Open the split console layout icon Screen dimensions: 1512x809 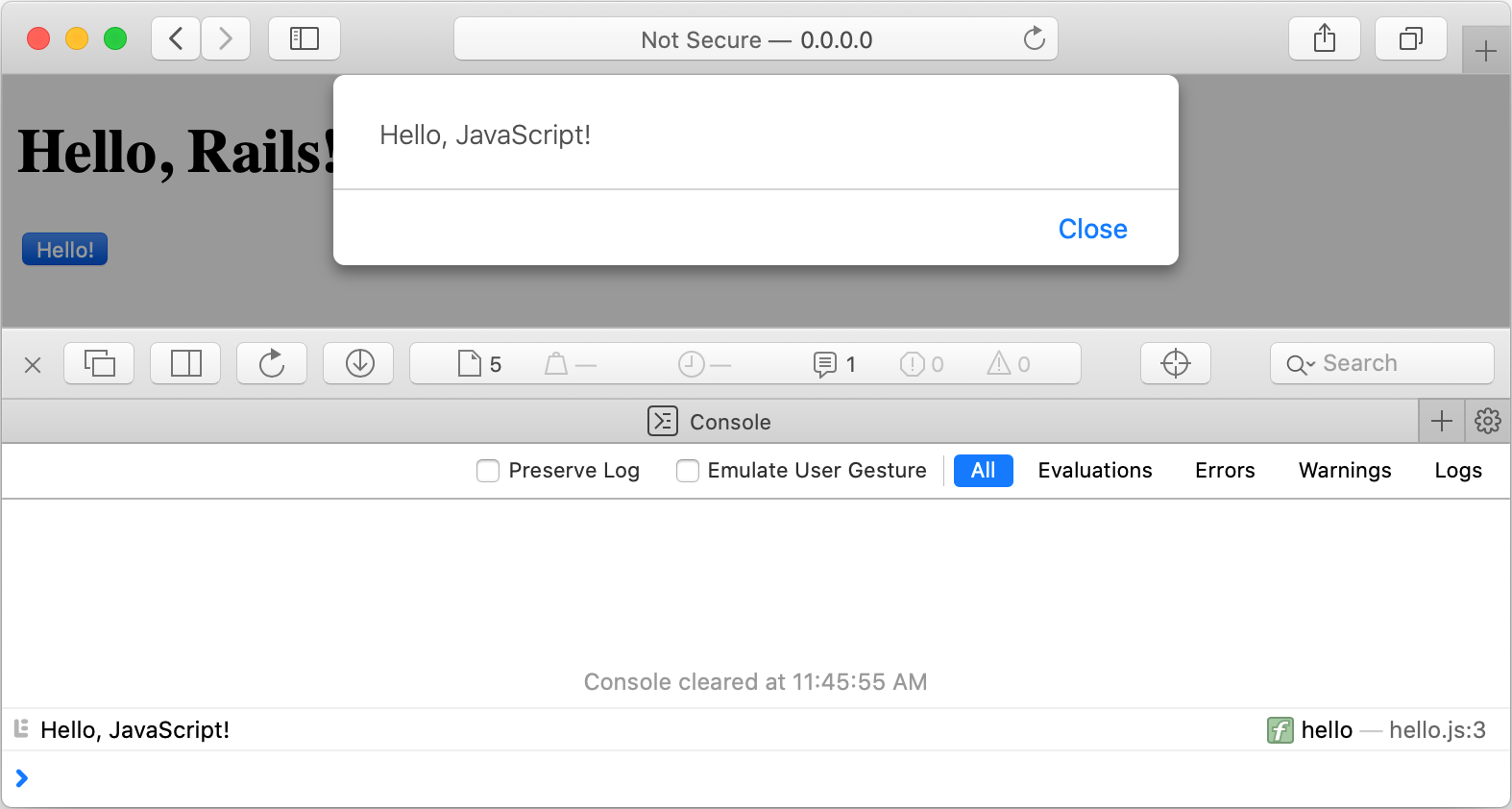pos(185,363)
